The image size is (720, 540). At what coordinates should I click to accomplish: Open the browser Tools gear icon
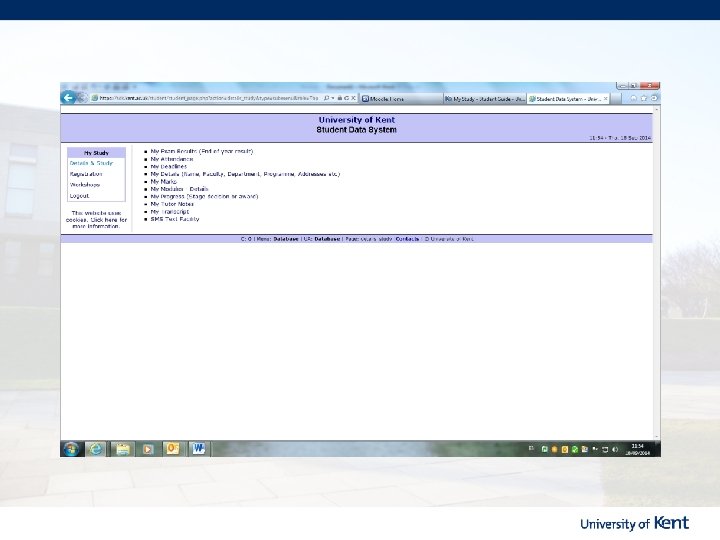[x=654, y=98]
